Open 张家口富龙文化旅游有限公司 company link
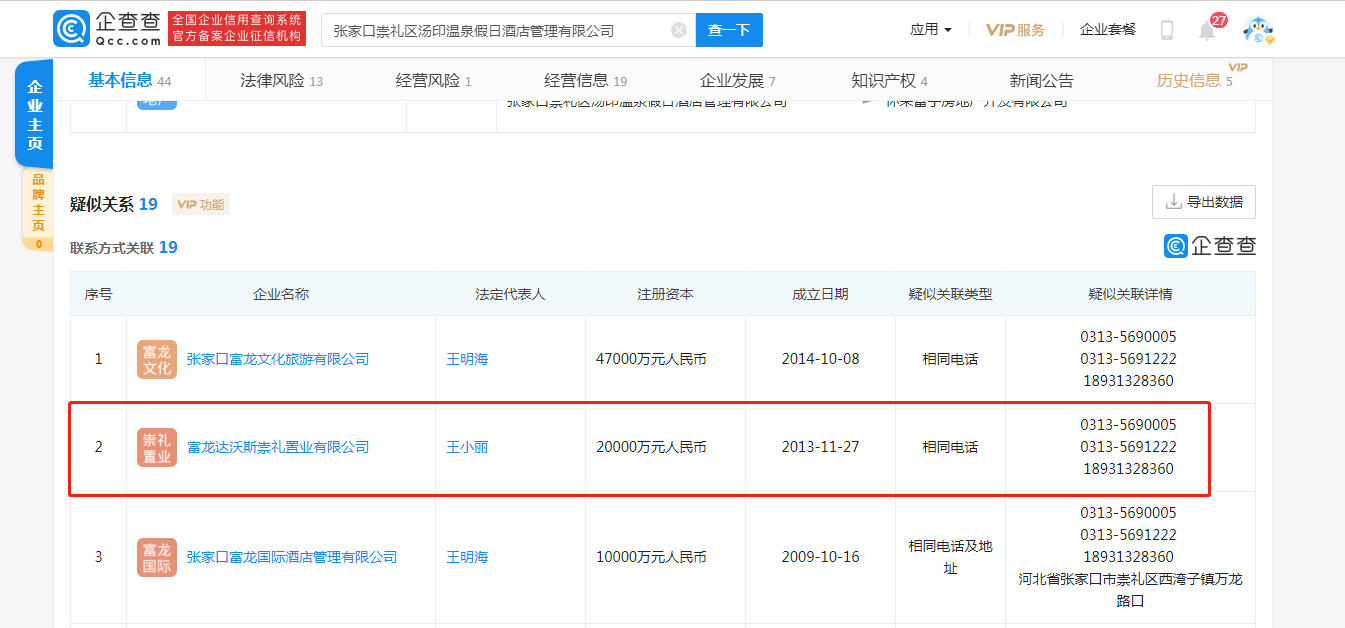The image size is (1345, 628). (278, 360)
